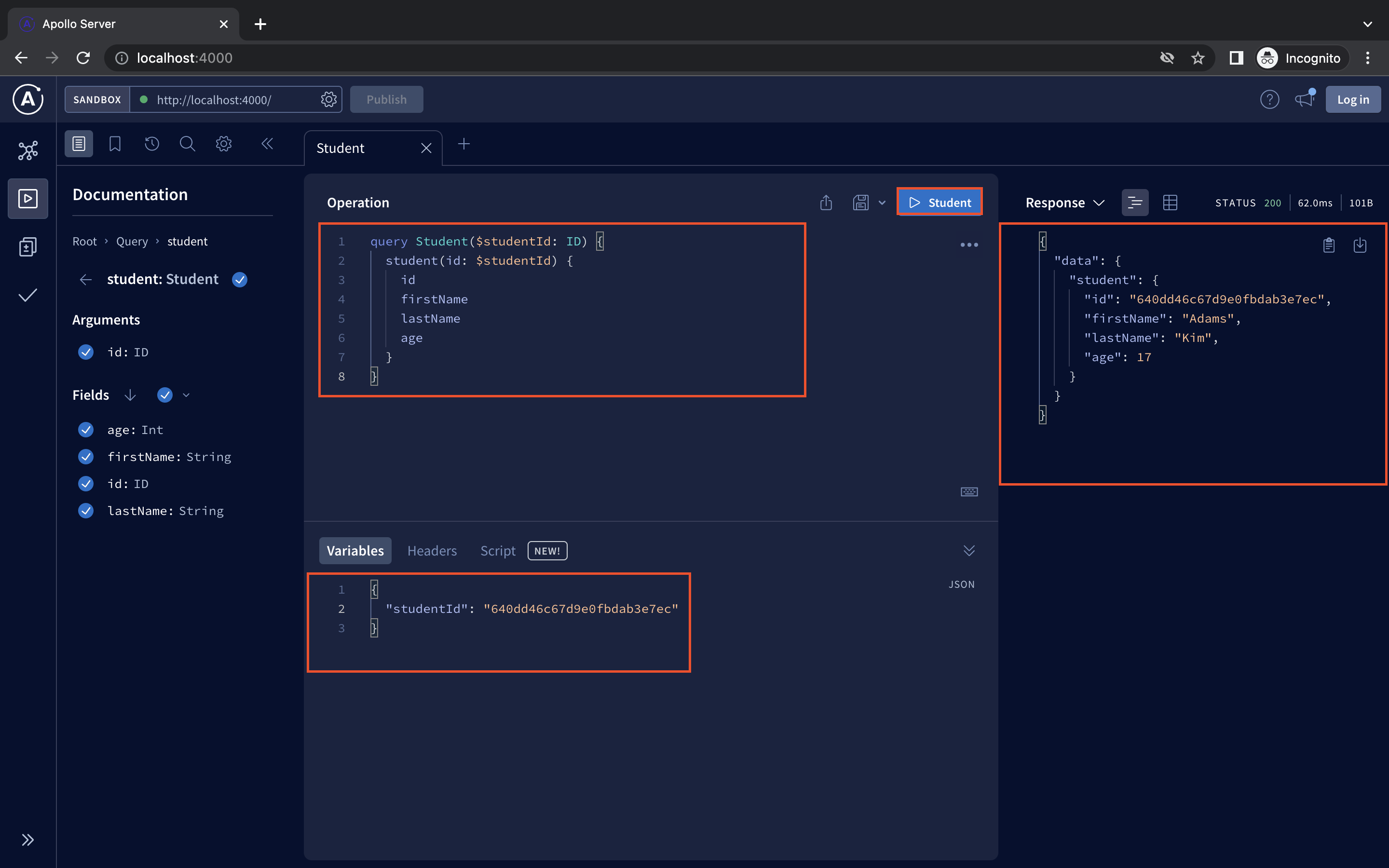Switch to the Script tab
This screenshot has height=868, width=1389.
(x=498, y=551)
